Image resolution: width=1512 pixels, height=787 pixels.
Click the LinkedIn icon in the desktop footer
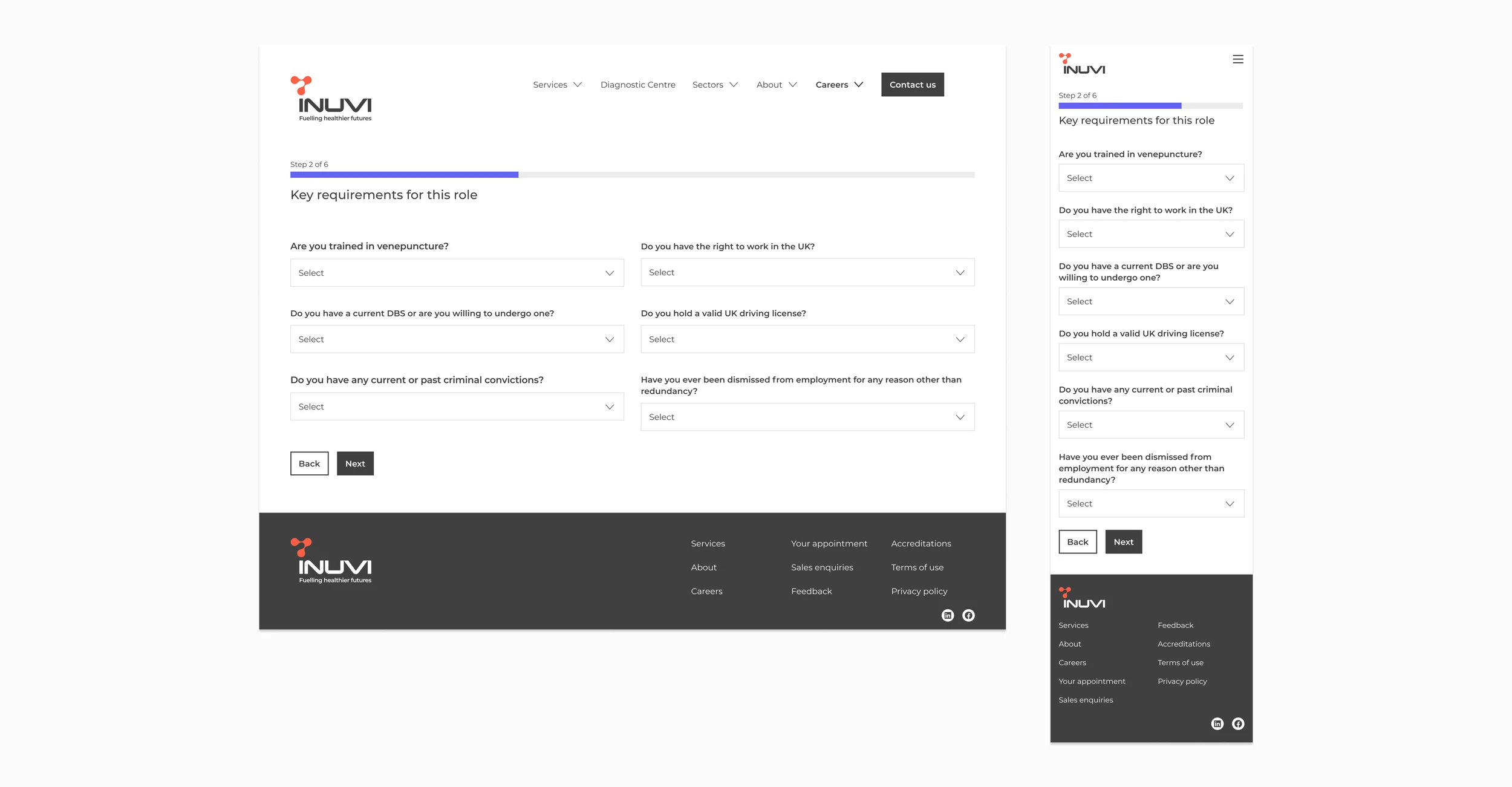(x=948, y=615)
